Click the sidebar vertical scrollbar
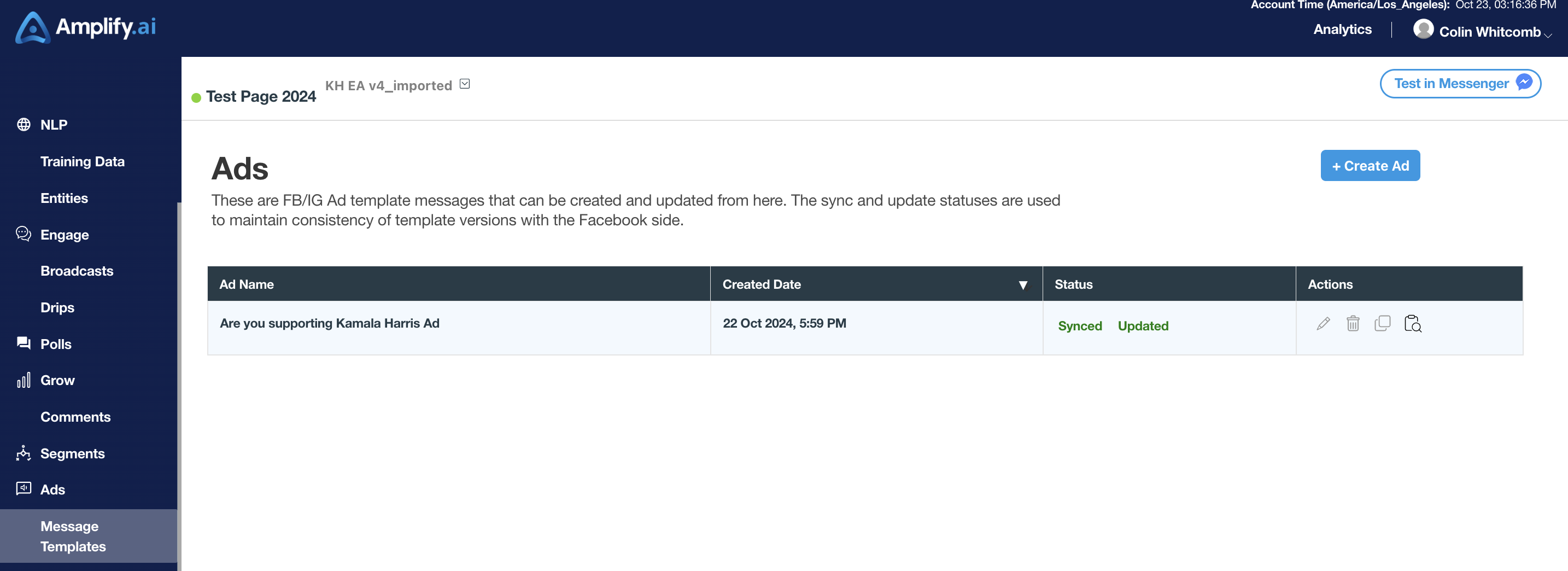This screenshot has height=571, width=1568. [179, 387]
